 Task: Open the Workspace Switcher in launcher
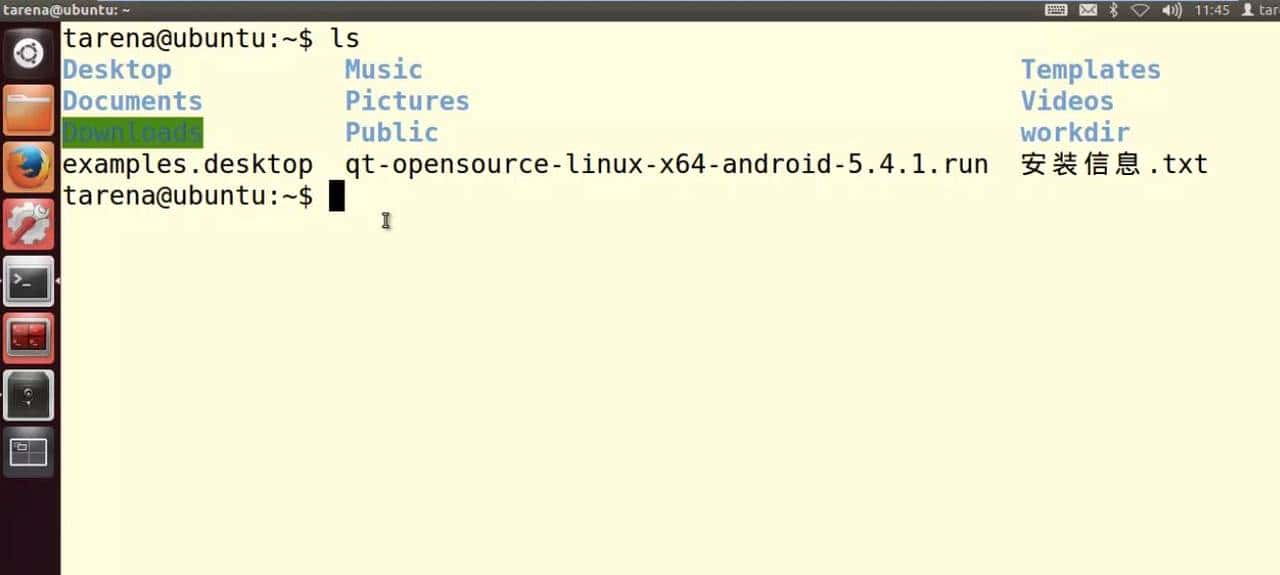click(29, 453)
